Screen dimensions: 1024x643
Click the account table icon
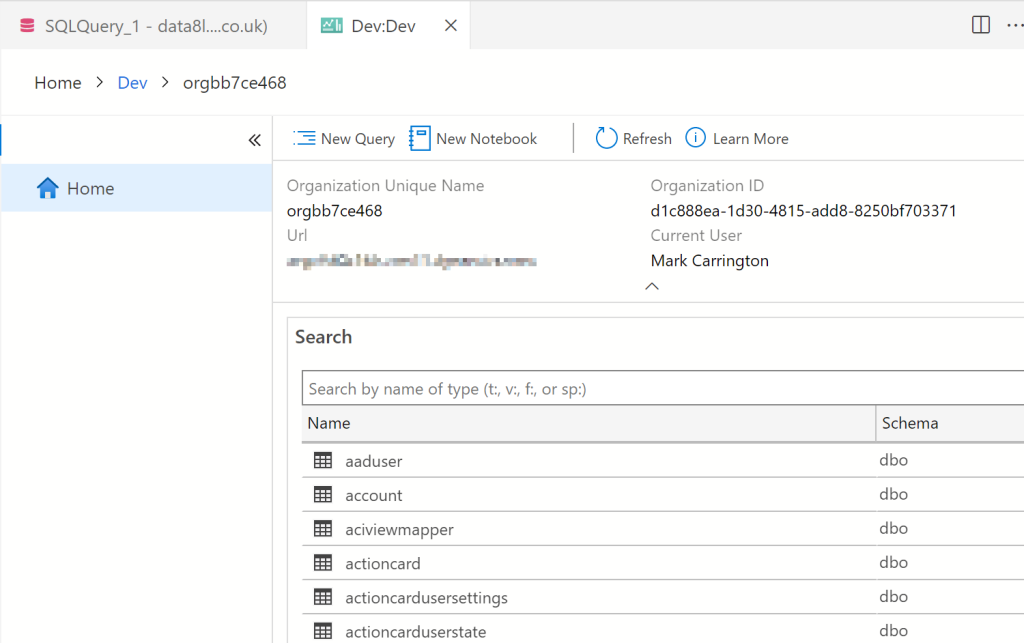323,494
